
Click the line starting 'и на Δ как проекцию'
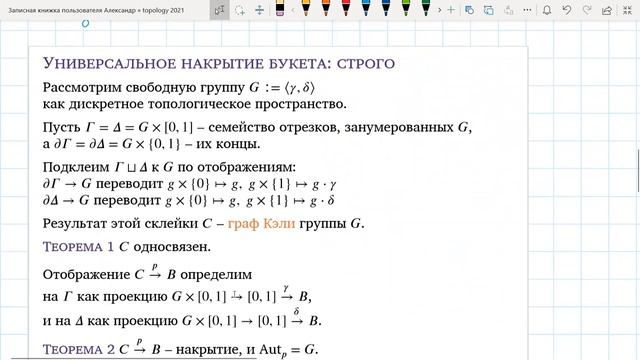[182, 319]
